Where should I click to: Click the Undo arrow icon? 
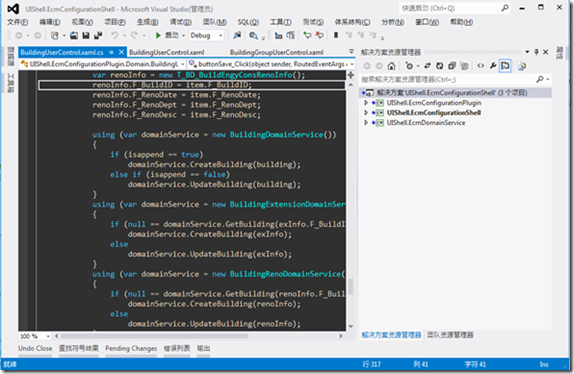coord(115,35)
